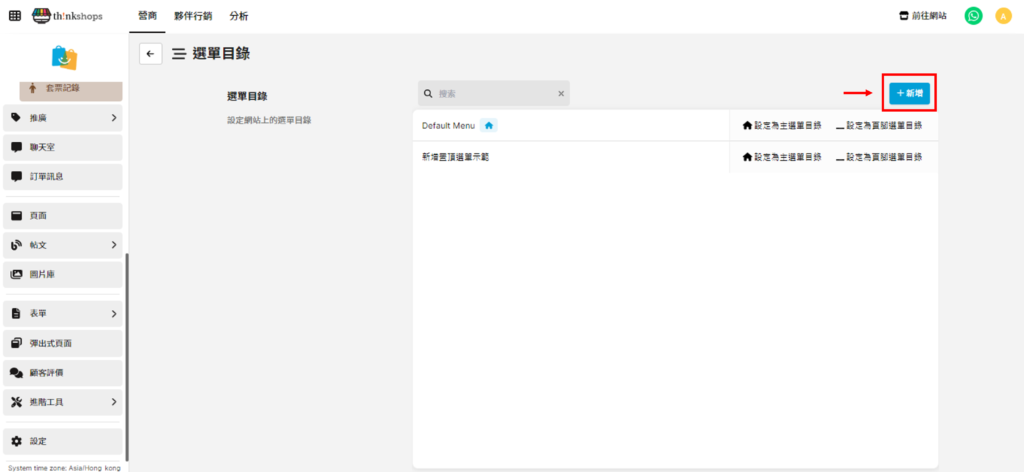Switch to the 分析 top tab

point(239,16)
